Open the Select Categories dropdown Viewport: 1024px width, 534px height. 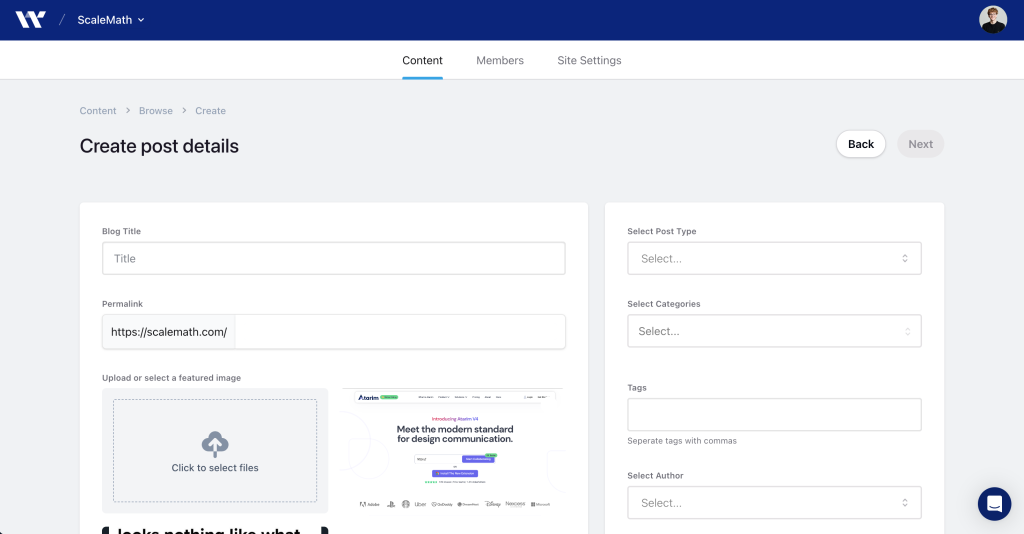774,331
